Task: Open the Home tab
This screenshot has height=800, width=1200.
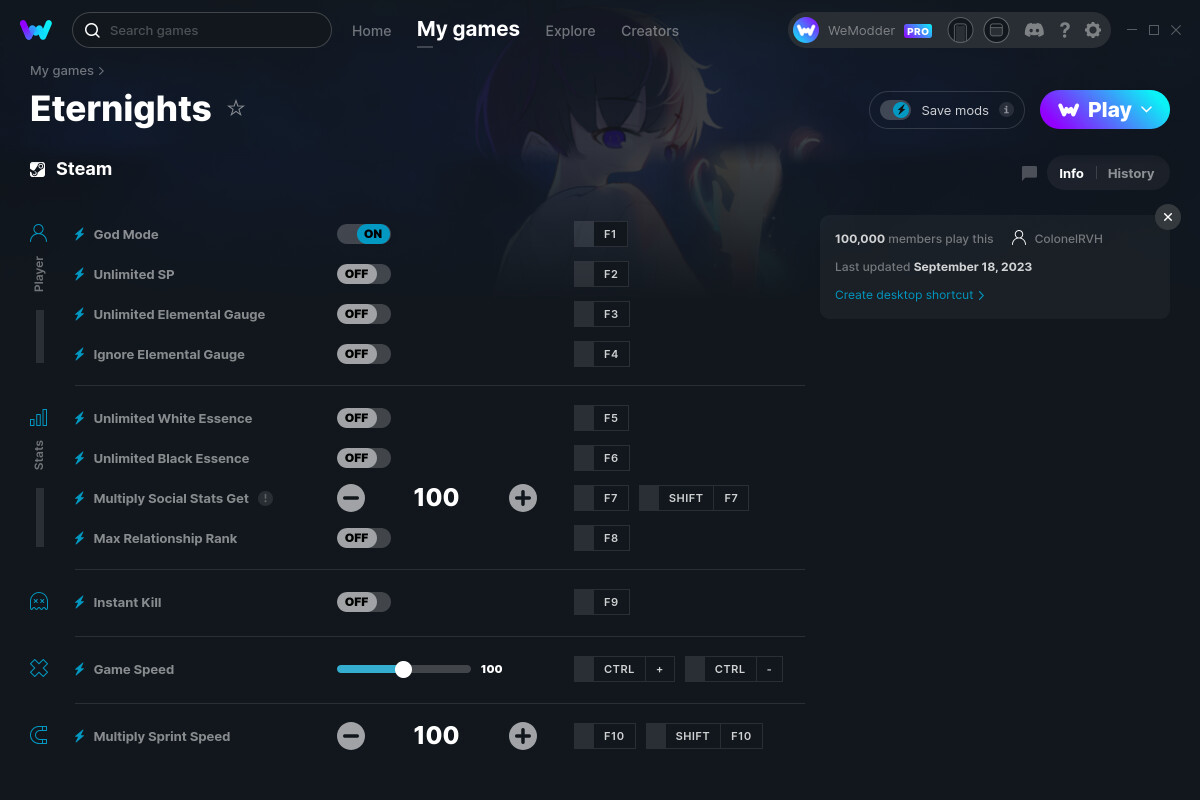Action: [371, 31]
